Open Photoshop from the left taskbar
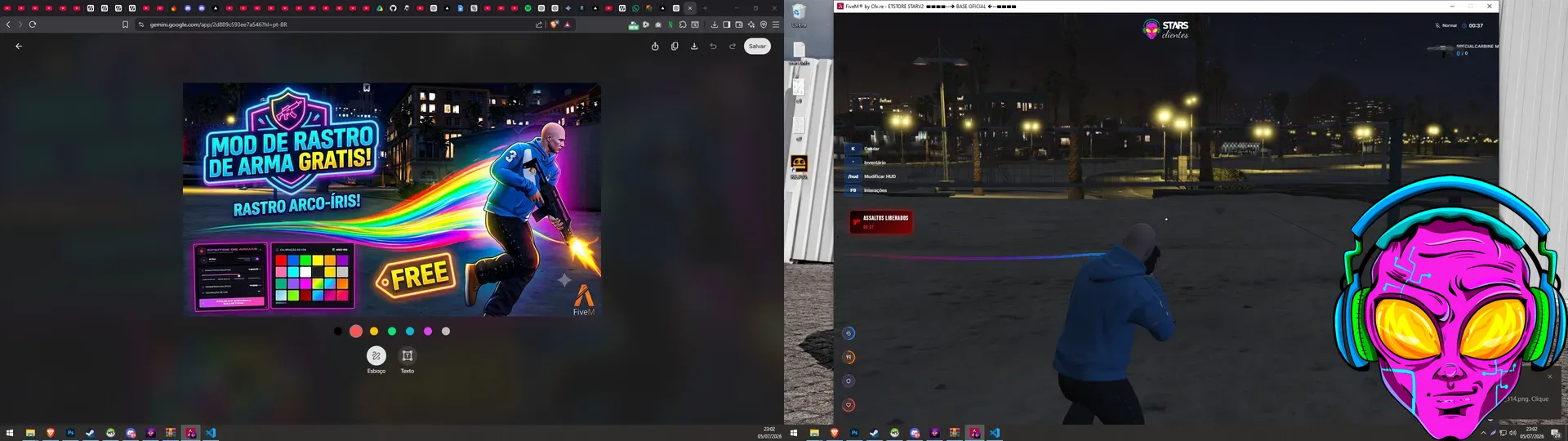 [70, 433]
